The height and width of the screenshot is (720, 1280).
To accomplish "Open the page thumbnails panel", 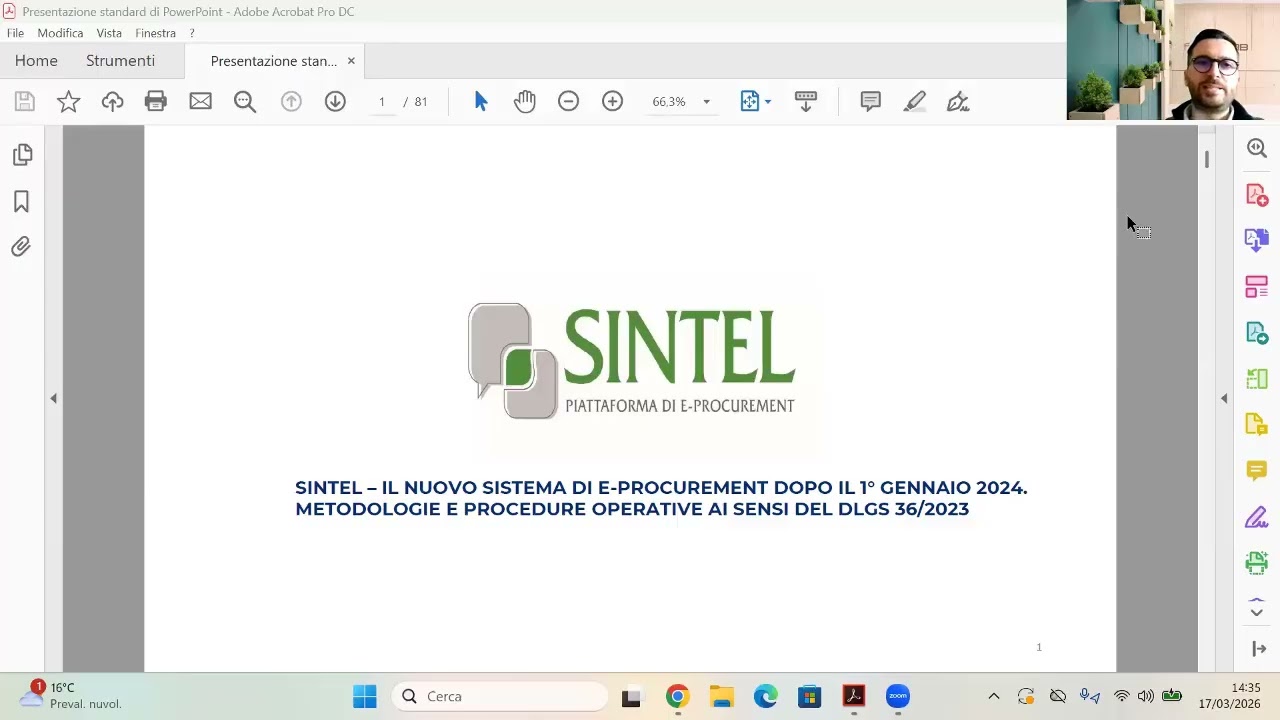I will pyautogui.click(x=22, y=155).
